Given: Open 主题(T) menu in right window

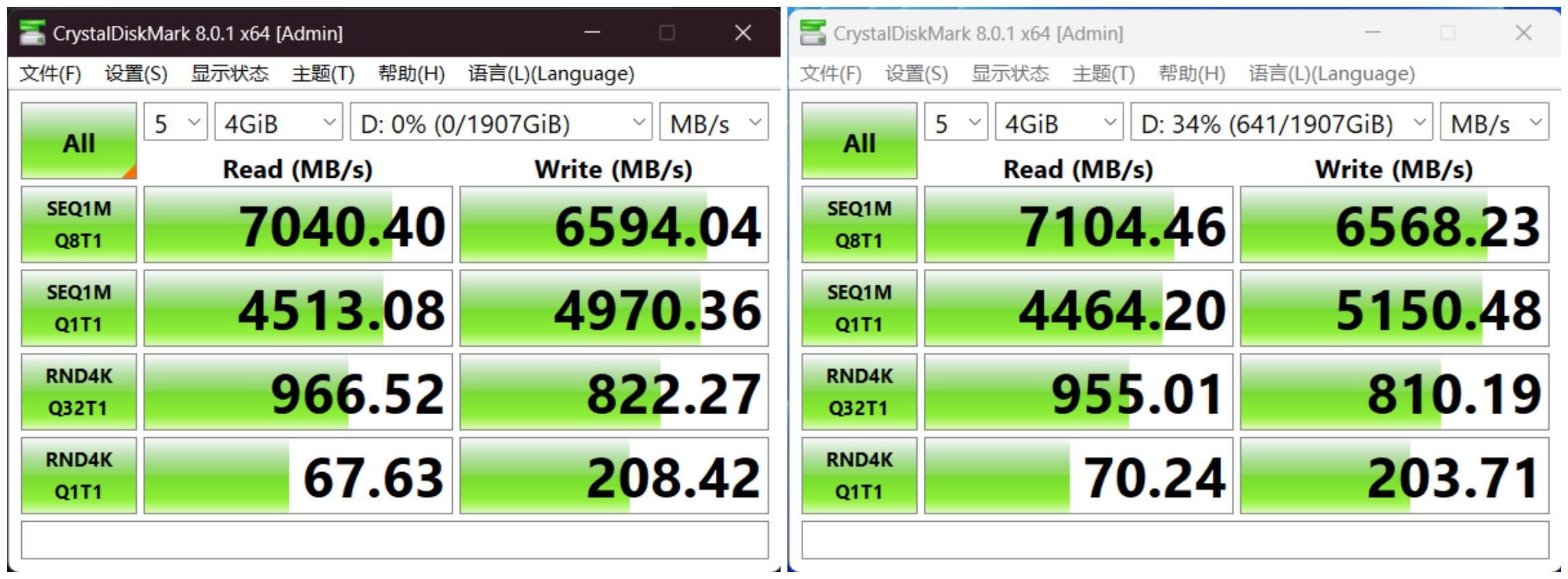Looking at the screenshot, I should pyautogui.click(x=1104, y=74).
